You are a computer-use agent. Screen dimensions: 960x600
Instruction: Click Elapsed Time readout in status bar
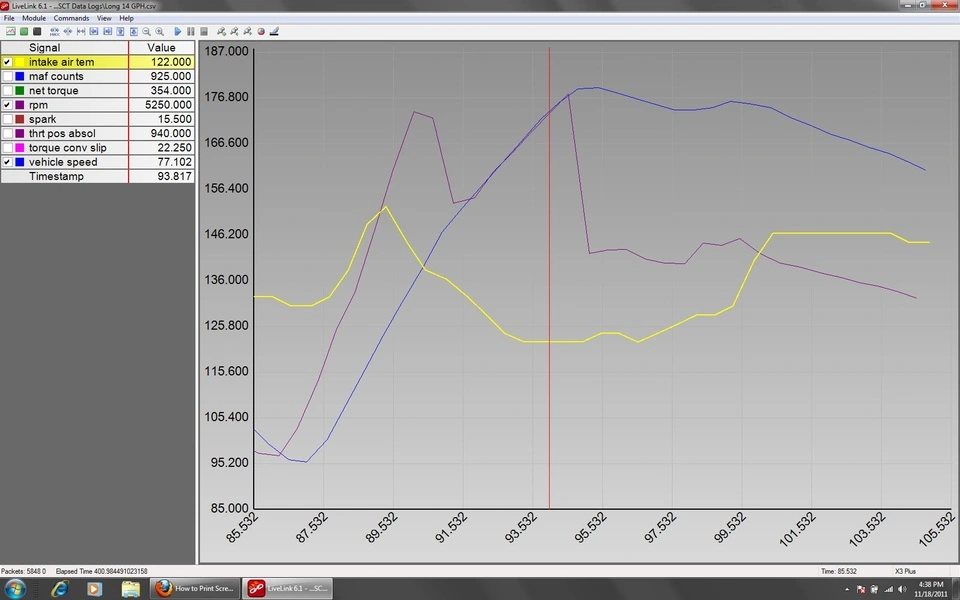click(x=102, y=571)
